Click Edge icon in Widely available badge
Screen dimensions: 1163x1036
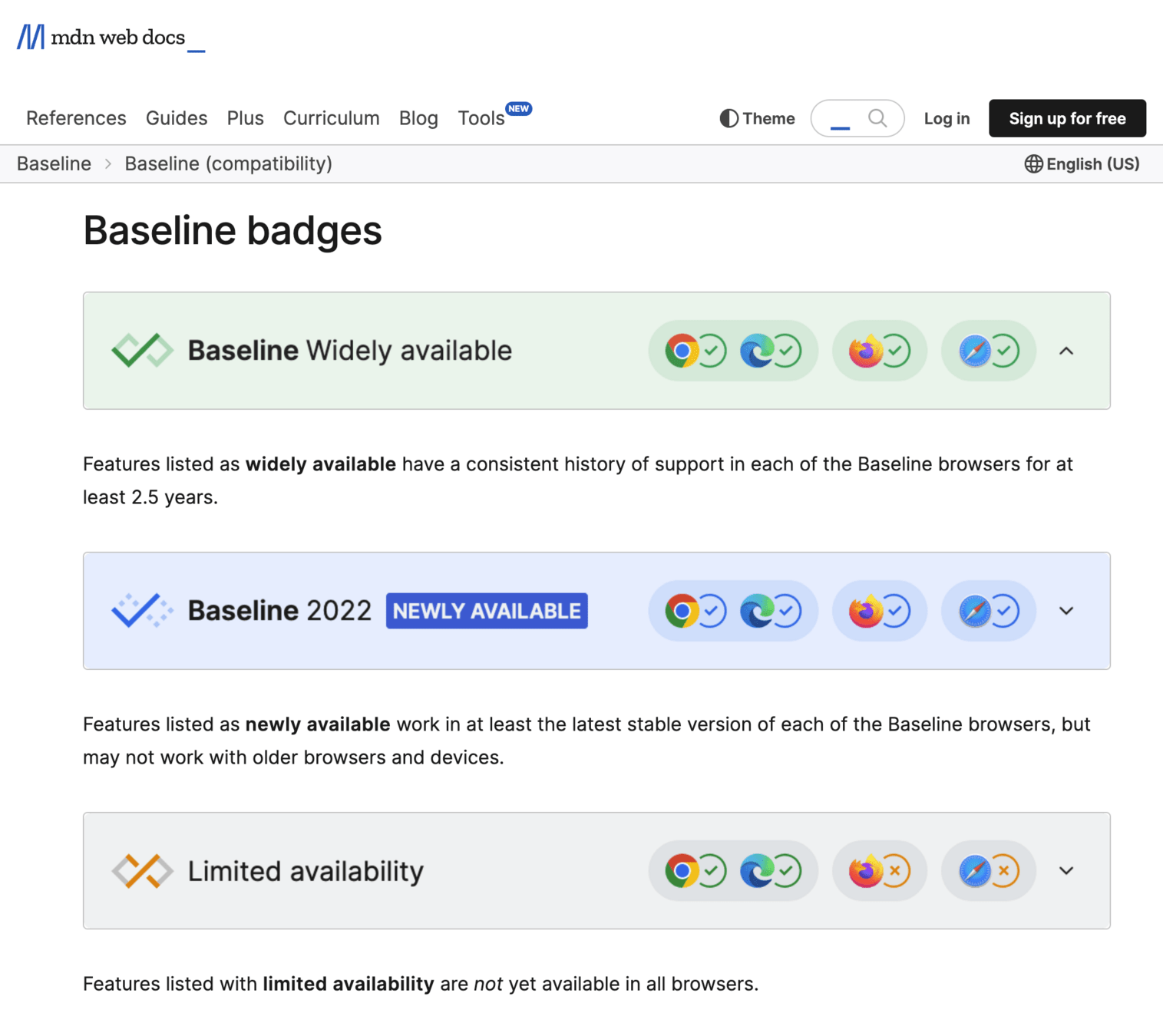757,351
